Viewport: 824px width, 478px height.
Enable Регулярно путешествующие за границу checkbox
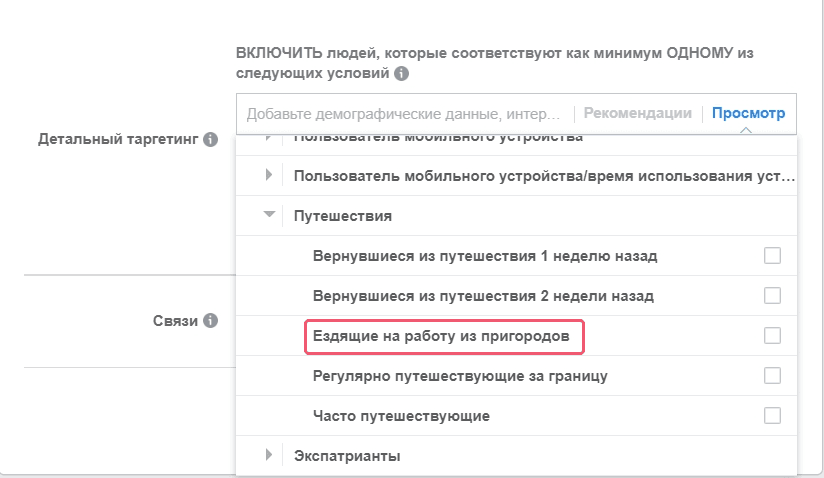[772, 376]
